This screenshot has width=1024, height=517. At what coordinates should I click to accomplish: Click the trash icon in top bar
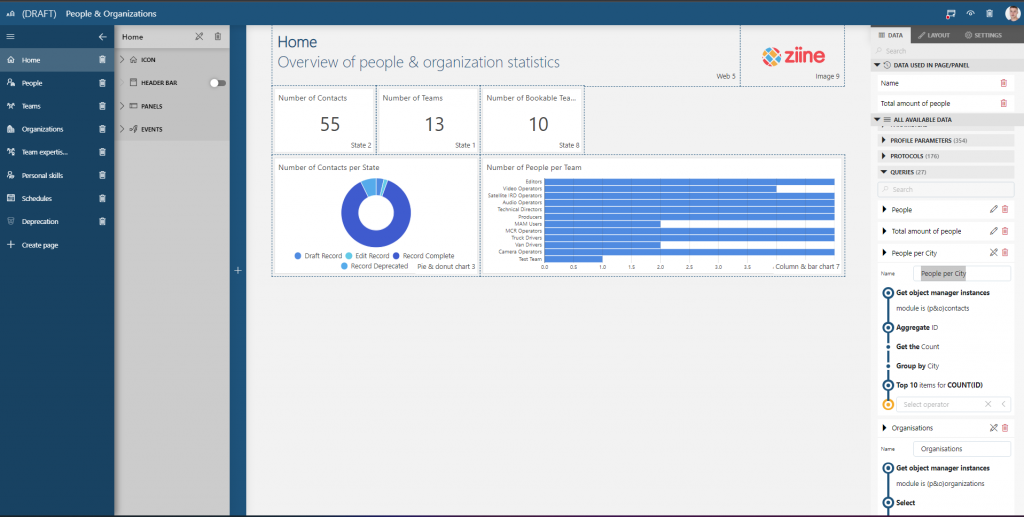[989, 14]
